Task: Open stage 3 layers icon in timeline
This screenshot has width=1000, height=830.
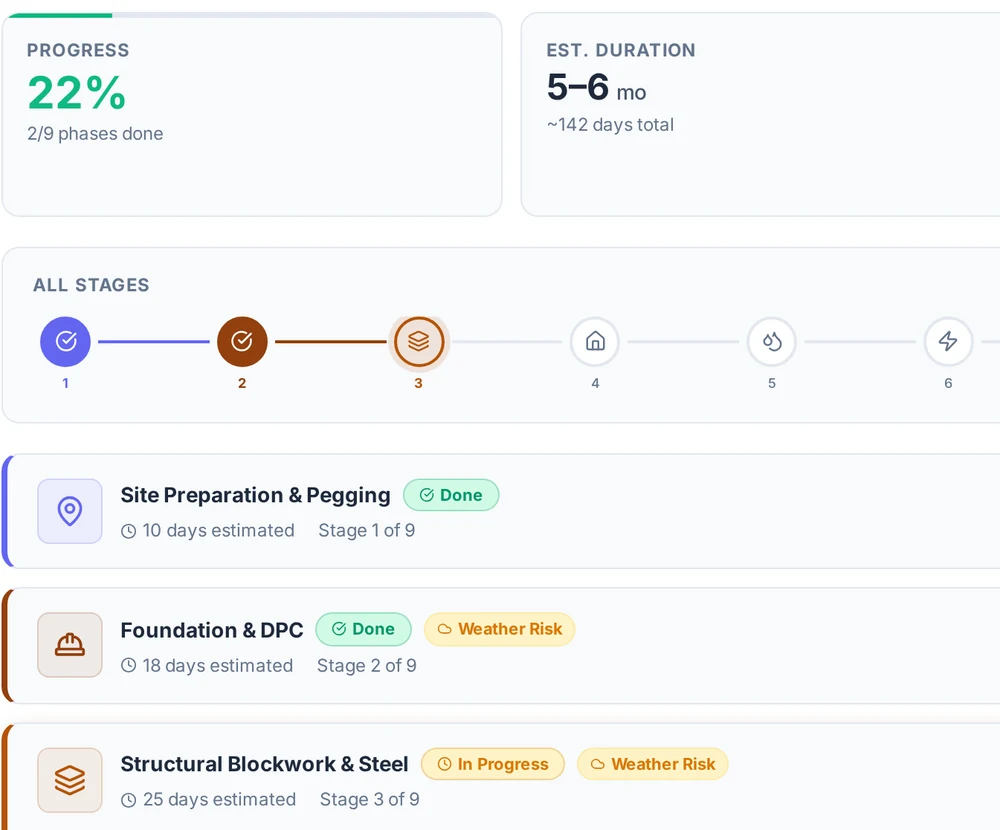Action: pos(418,341)
